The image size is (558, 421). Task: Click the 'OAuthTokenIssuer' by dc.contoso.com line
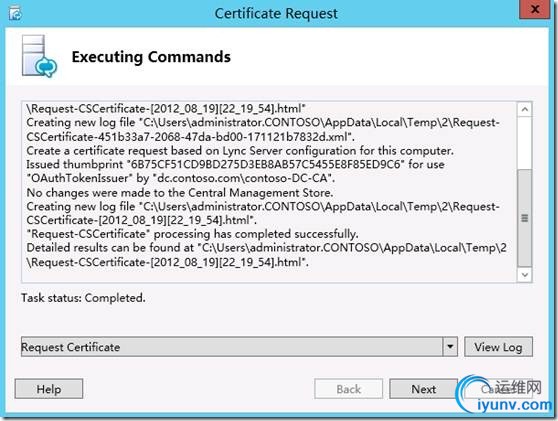pyautogui.click(x=181, y=178)
